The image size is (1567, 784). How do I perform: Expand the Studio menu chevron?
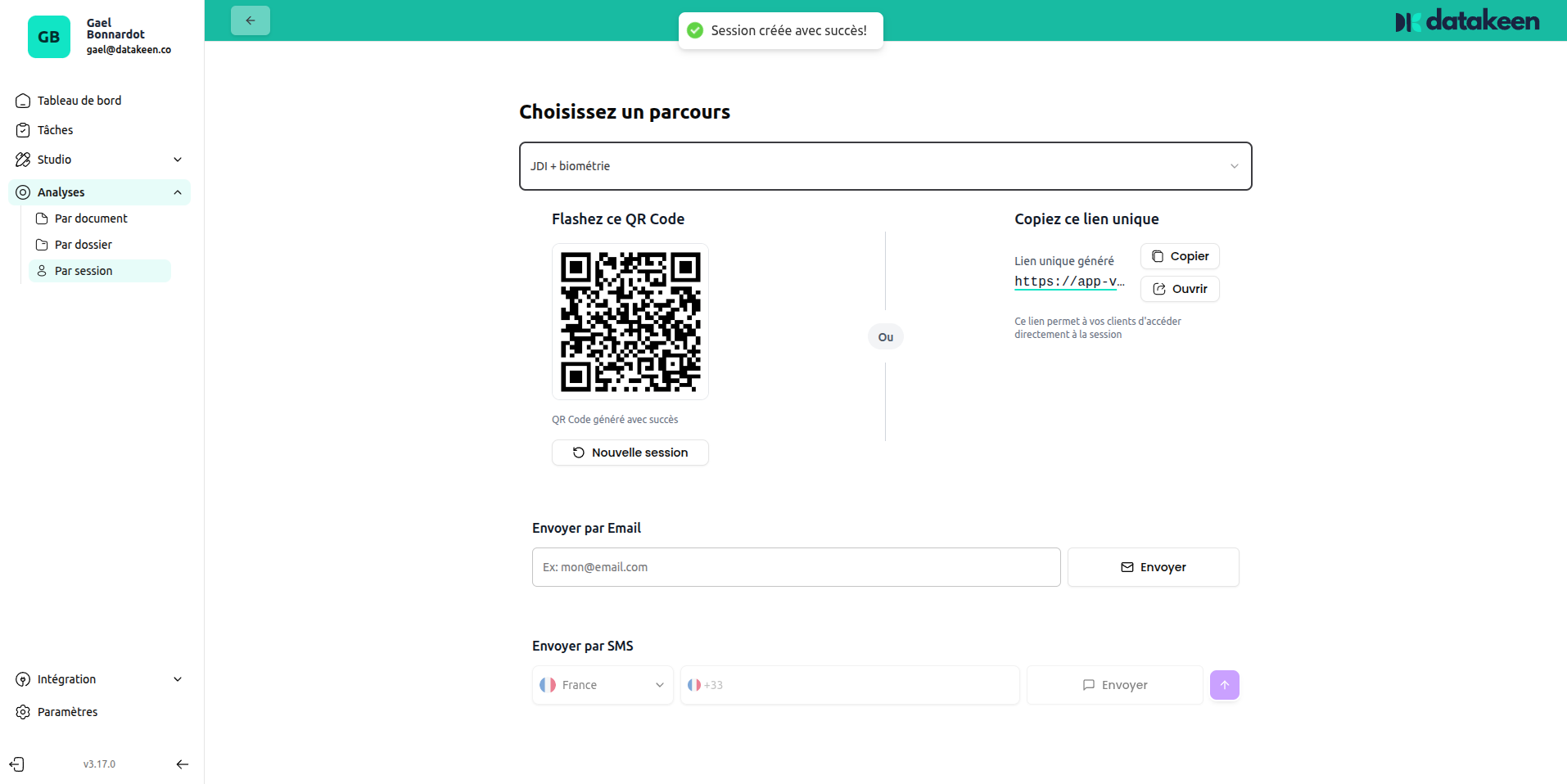pyautogui.click(x=177, y=160)
